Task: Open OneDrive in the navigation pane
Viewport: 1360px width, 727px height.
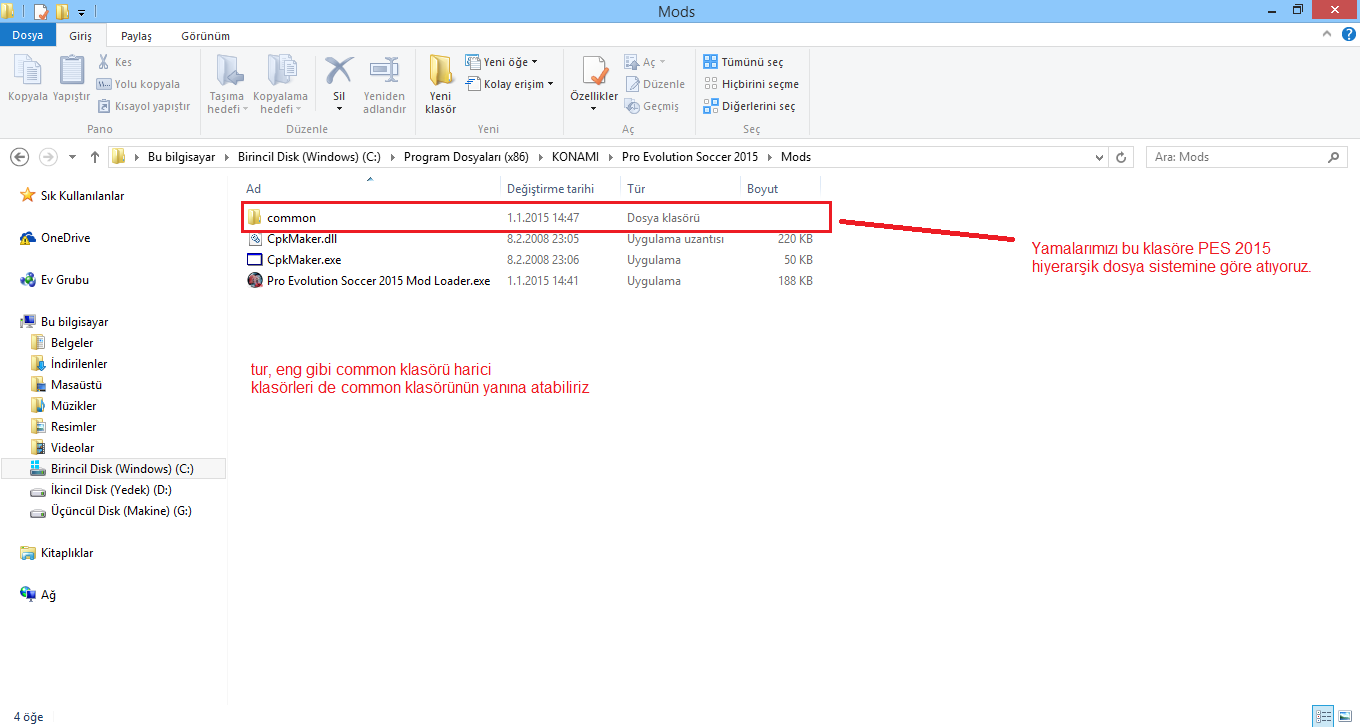Action: 55,238
